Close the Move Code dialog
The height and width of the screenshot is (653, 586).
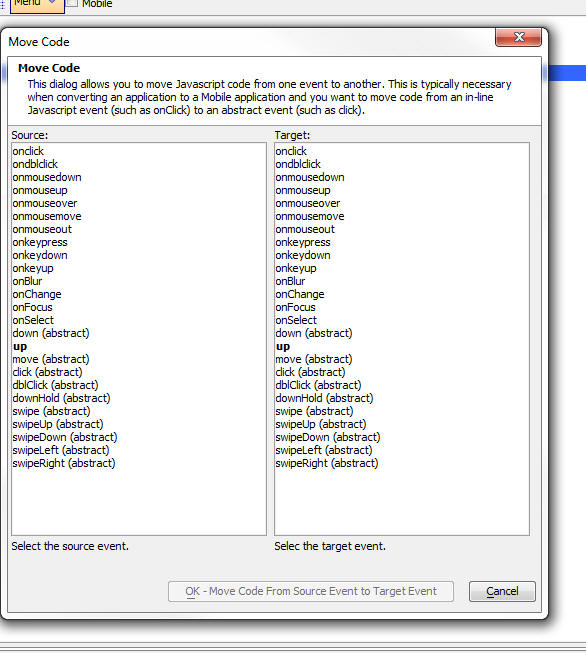pos(519,37)
